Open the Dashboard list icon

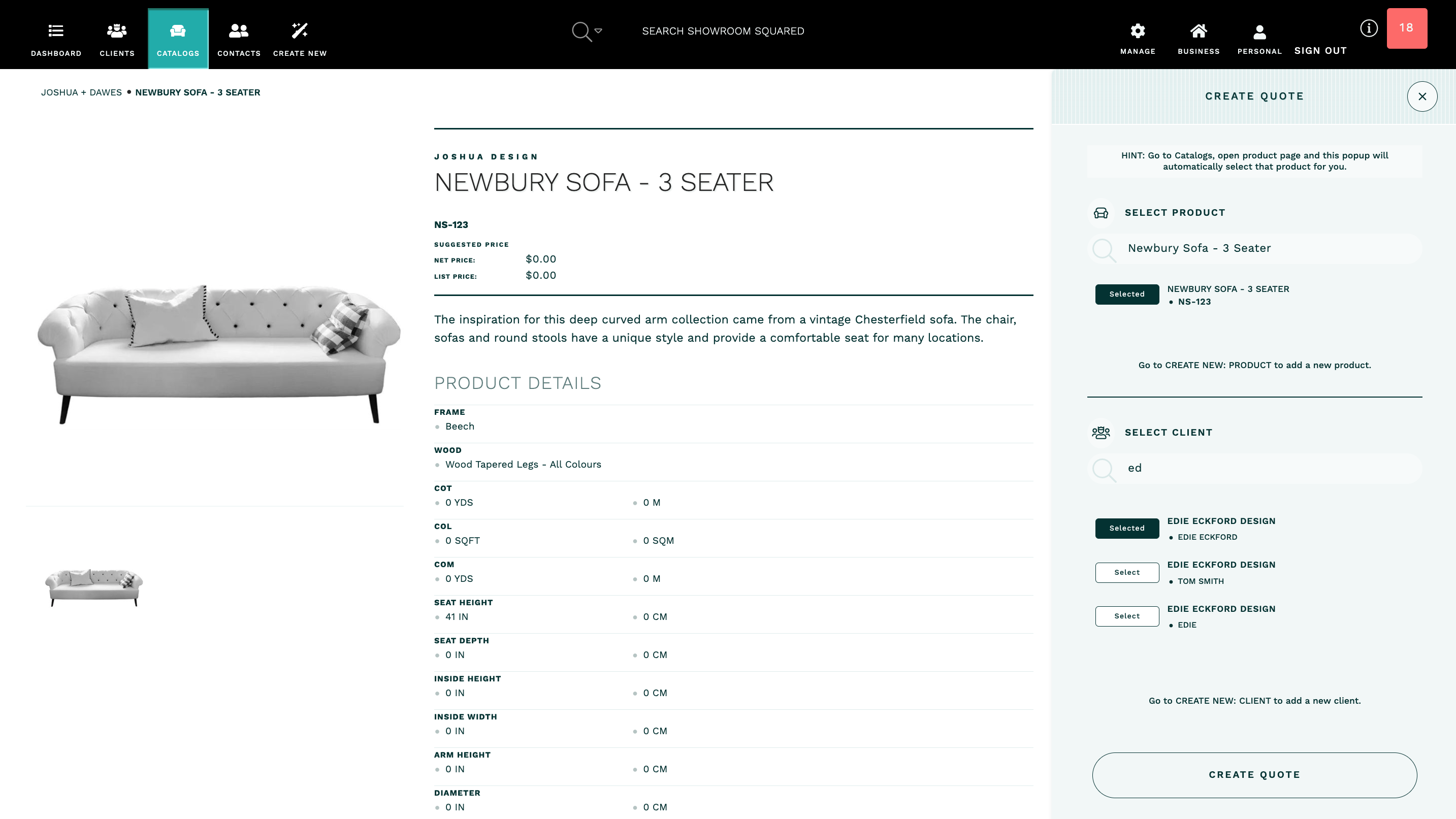[x=55, y=30]
